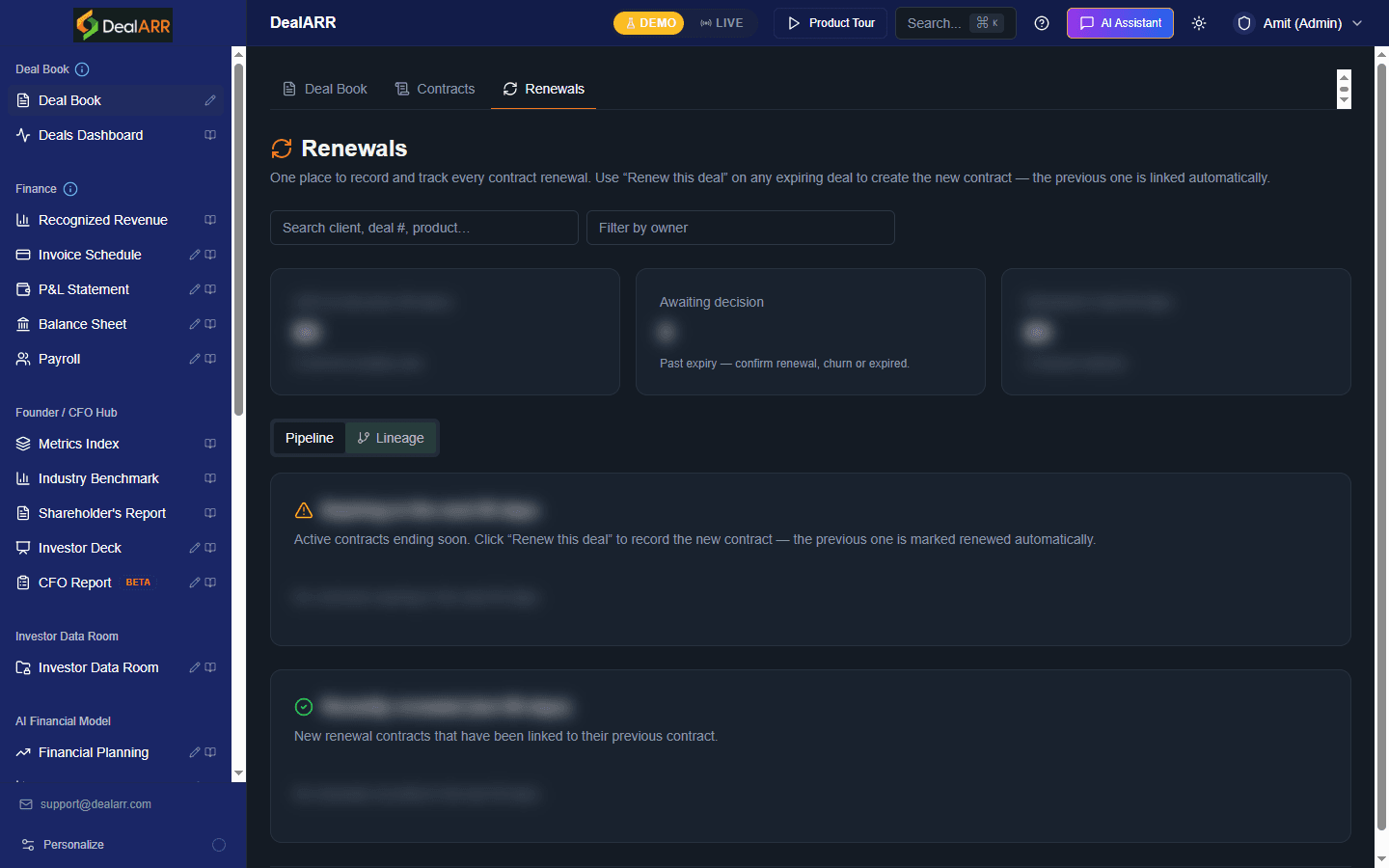Open the book guide icon for Balance Sheet
This screenshot has width=1389, height=868.
[x=210, y=324]
